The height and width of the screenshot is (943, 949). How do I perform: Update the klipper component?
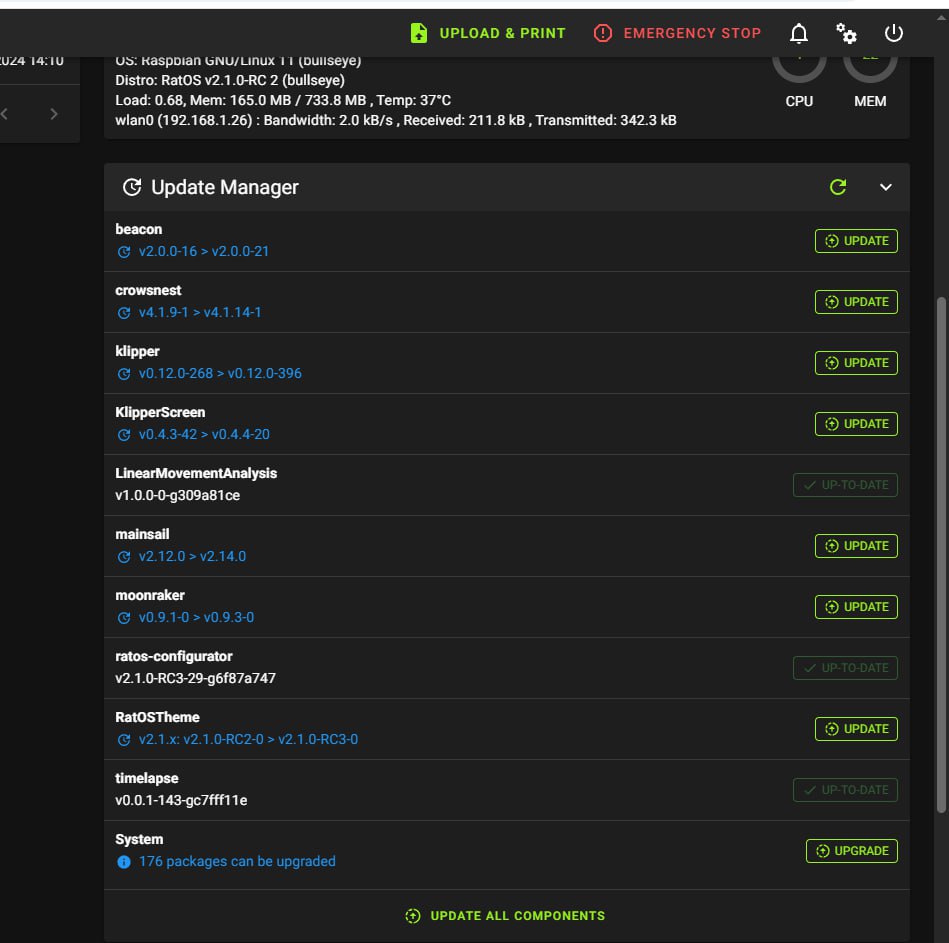pos(856,363)
